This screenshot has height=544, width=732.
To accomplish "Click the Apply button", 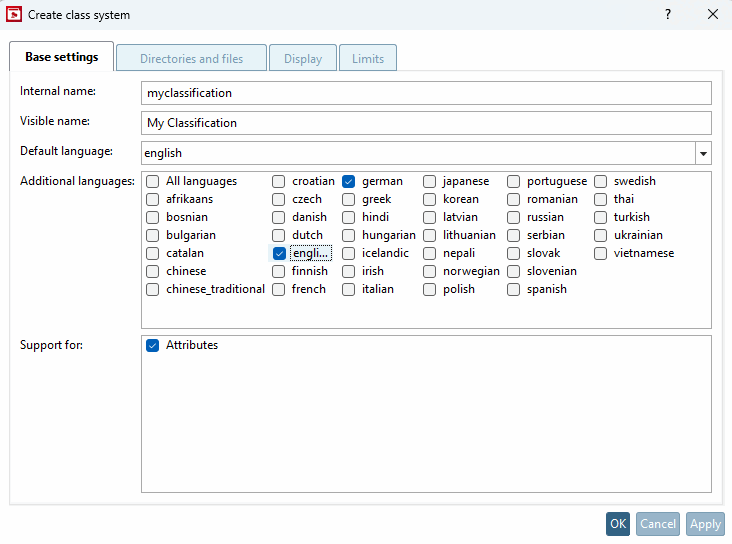I will (705, 524).
